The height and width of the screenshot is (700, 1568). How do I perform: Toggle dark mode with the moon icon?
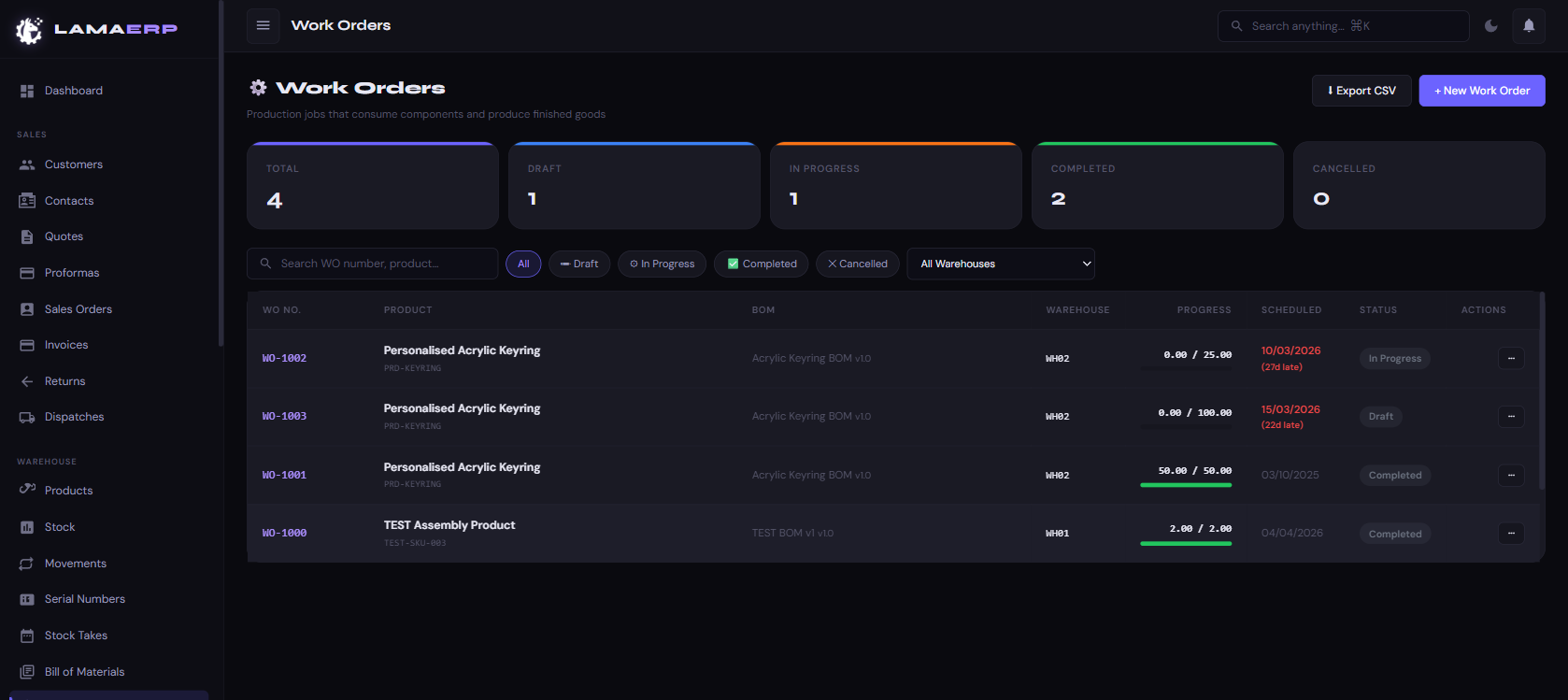pos(1491,26)
